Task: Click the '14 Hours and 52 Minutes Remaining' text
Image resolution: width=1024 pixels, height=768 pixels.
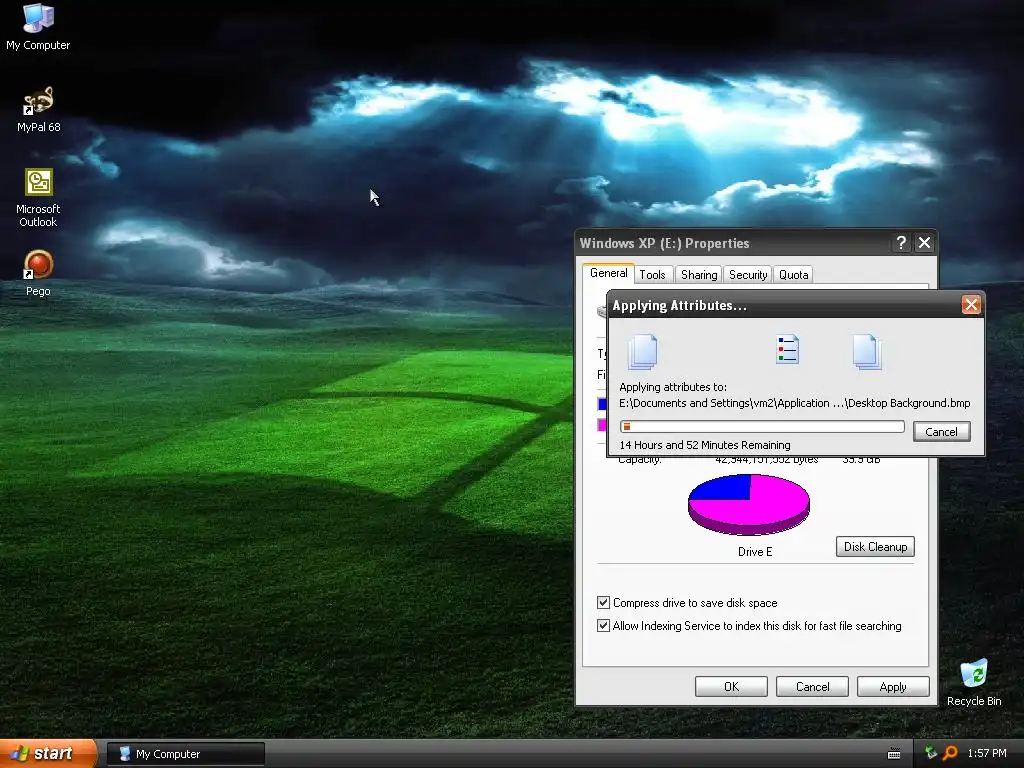Action: pyautogui.click(x=705, y=445)
